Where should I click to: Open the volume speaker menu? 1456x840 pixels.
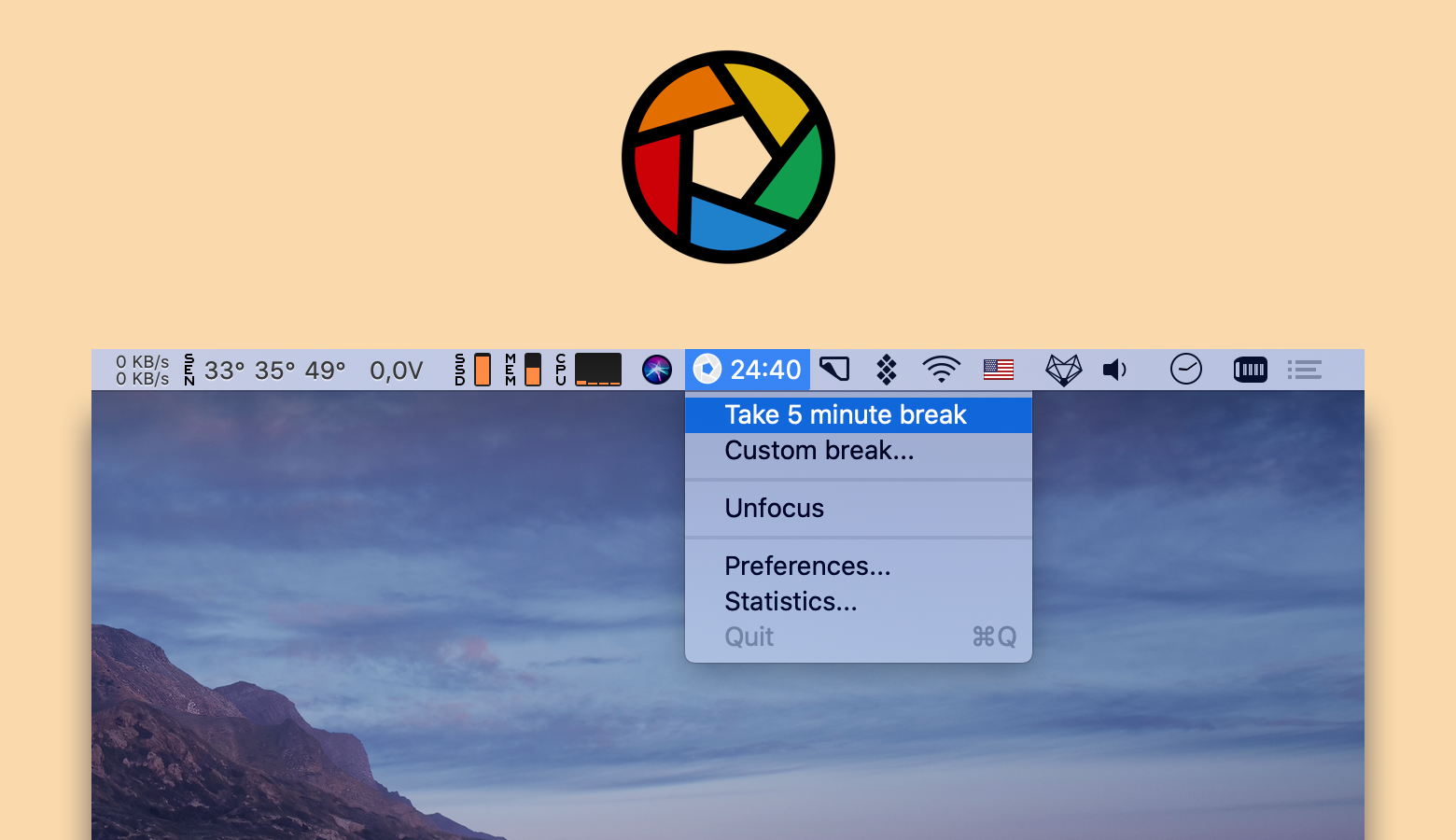1115,370
